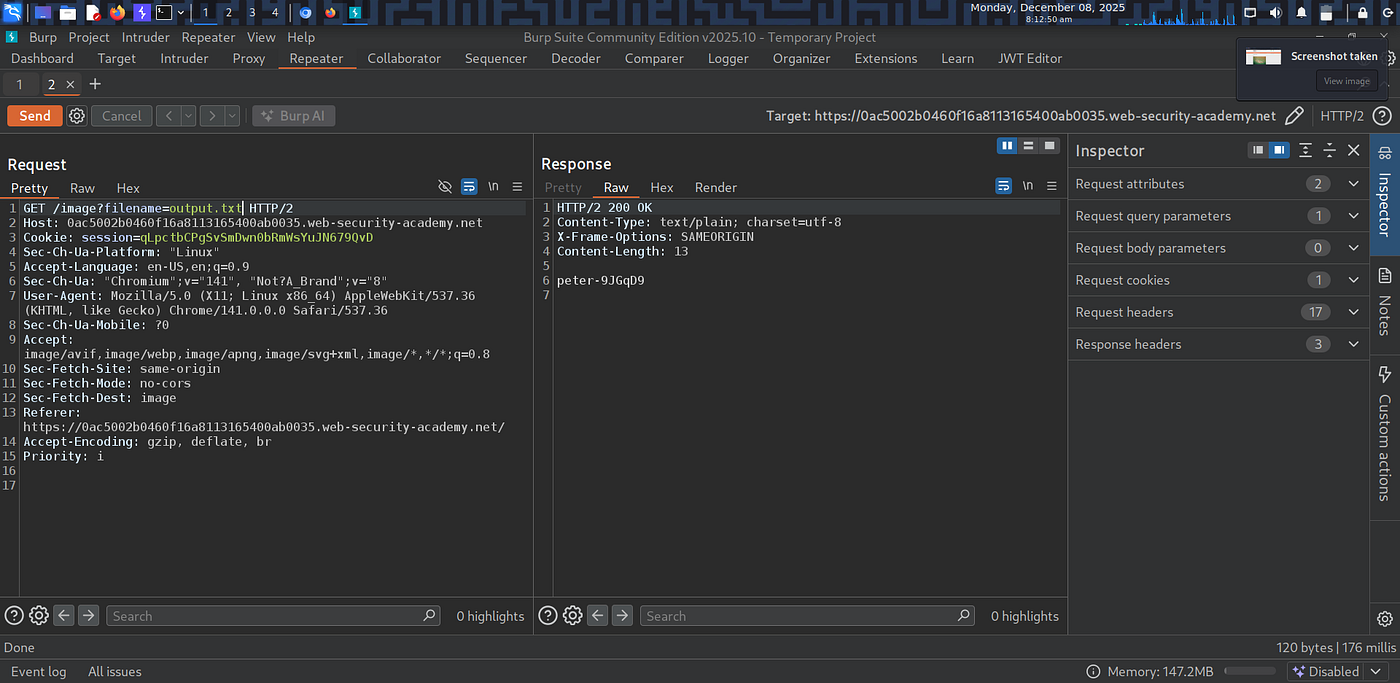
Task: Go to previous response search match
Action: point(598,616)
